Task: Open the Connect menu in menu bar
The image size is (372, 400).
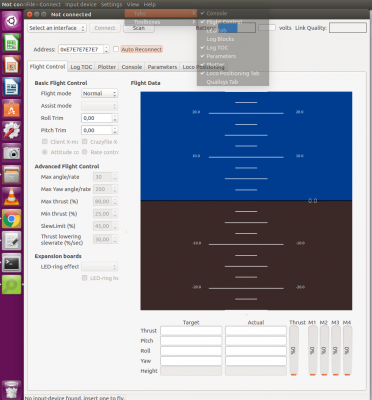Action: pos(50,4)
